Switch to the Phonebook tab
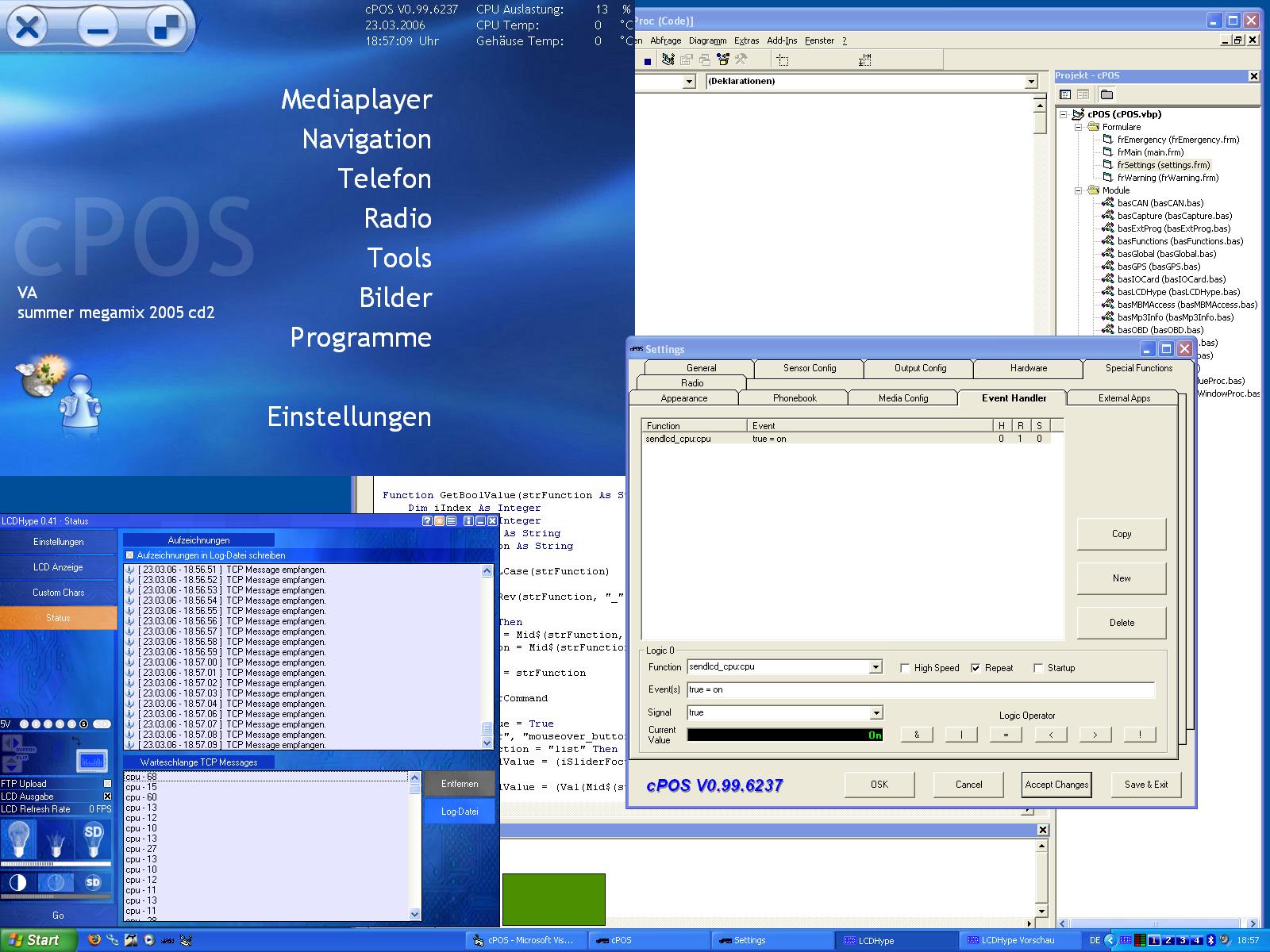The height and width of the screenshot is (952, 1270). click(795, 398)
